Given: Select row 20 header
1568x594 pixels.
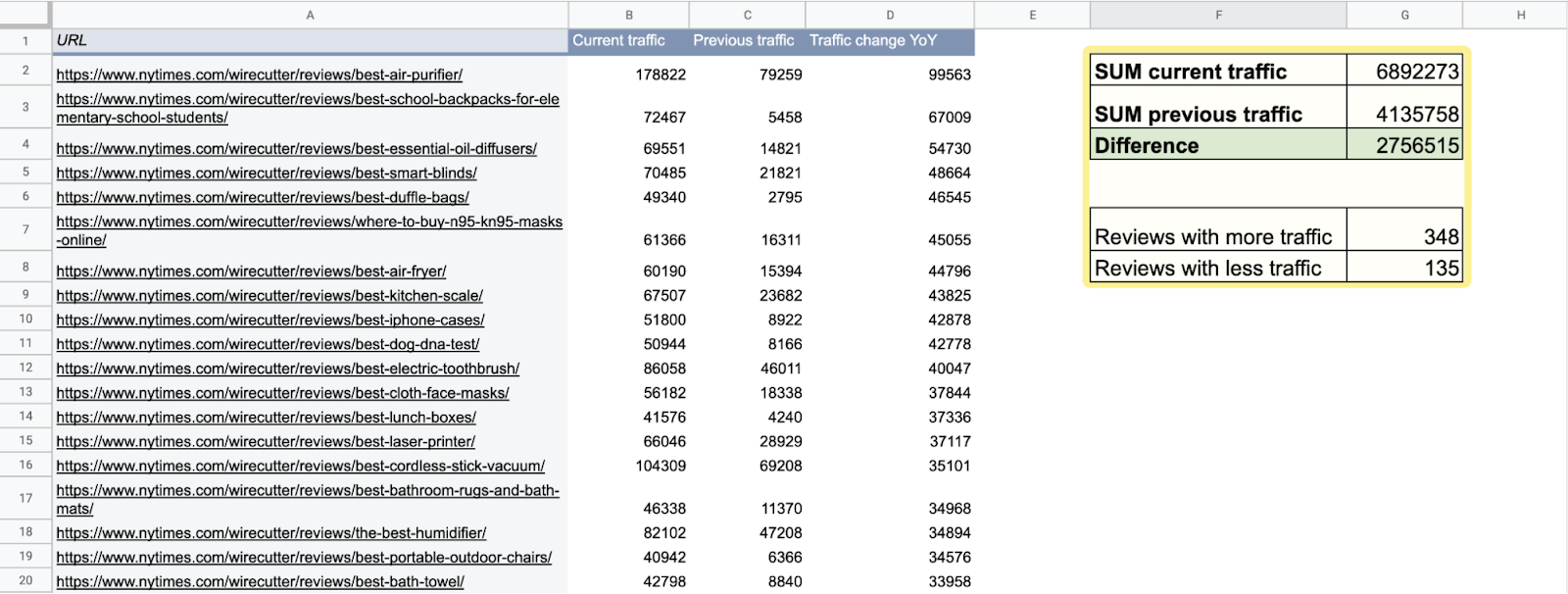Looking at the screenshot, I should point(25,580).
